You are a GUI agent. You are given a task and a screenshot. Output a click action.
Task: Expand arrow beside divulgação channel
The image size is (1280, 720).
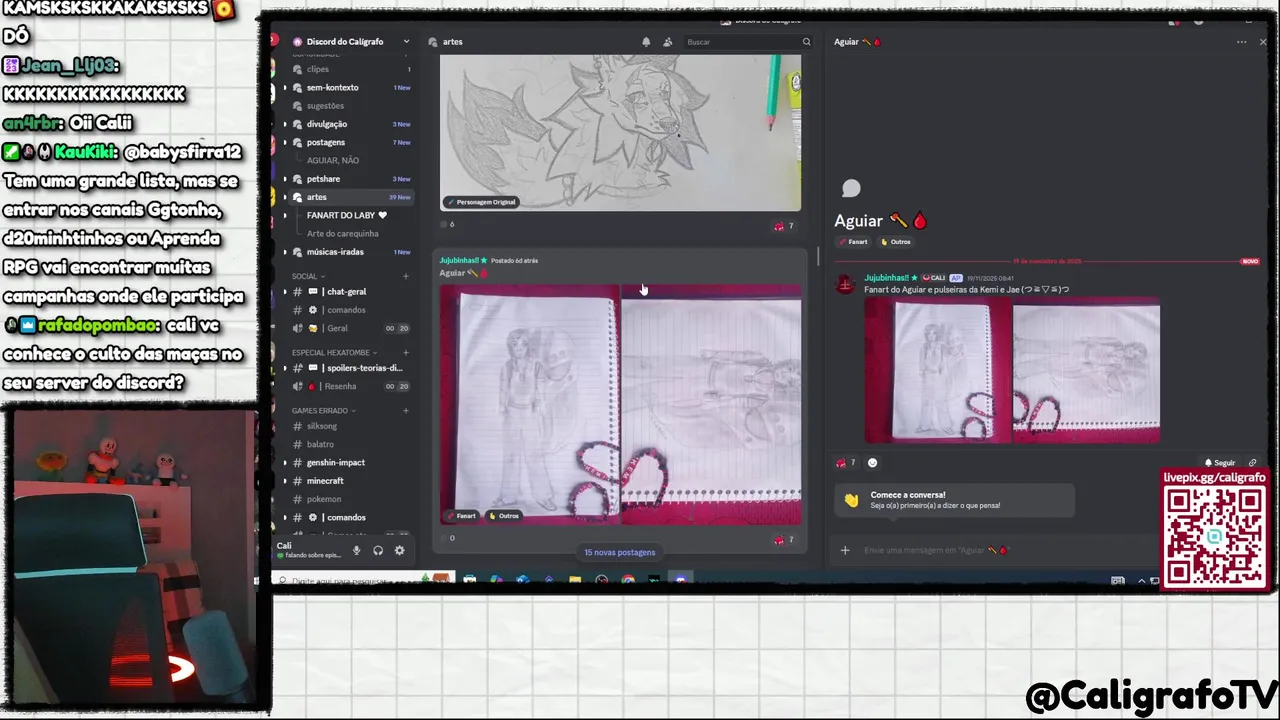[285, 124]
